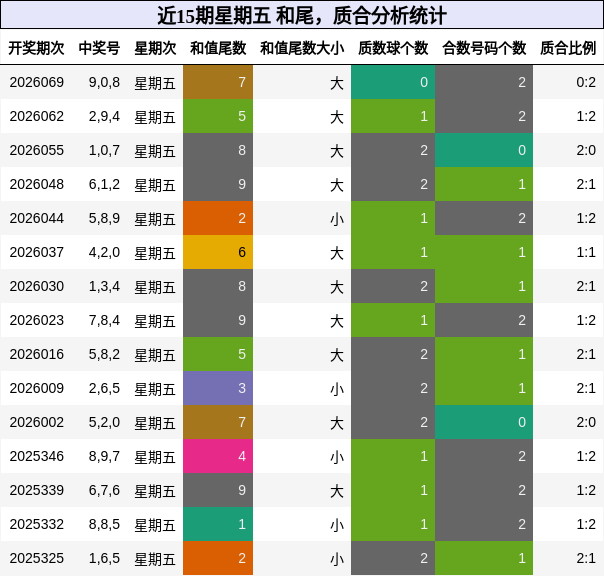Viewport: 604px width, 576px height.
Task: Click prime count 0 in row 2026069
Action: point(393,82)
